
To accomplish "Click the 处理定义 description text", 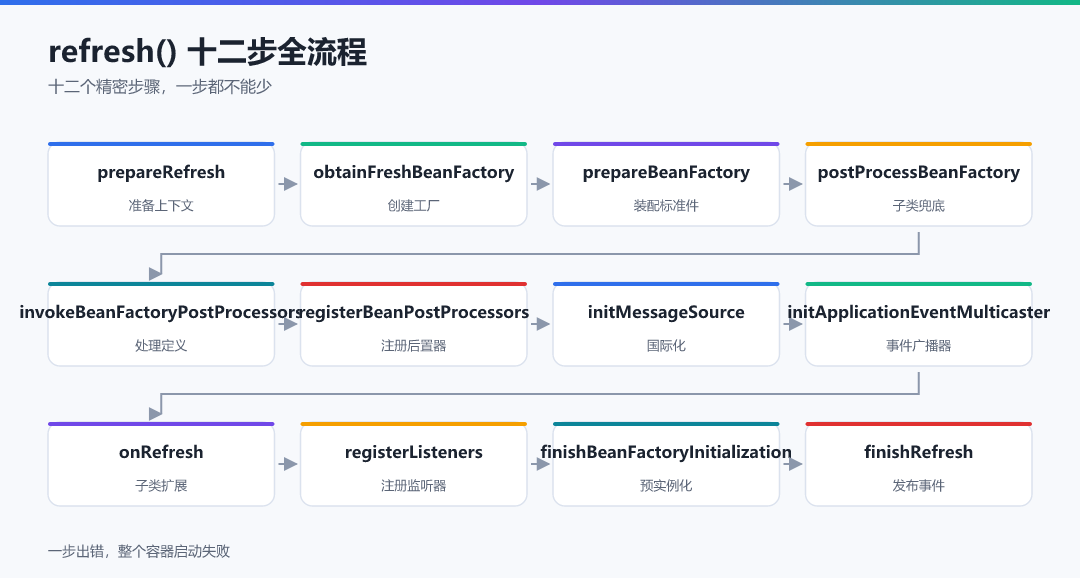I will tap(161, 345).
